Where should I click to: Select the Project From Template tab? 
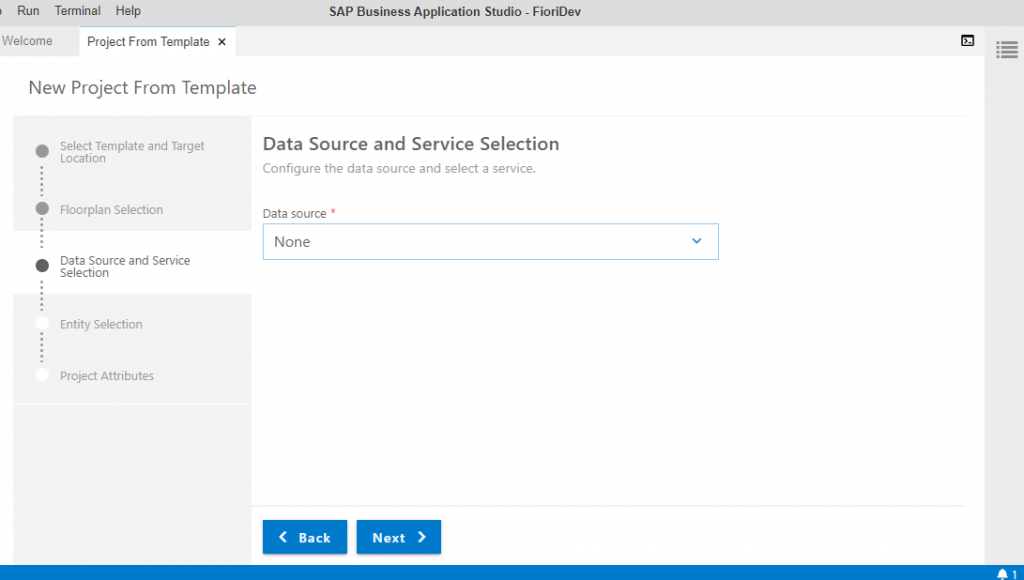point(148,42)
